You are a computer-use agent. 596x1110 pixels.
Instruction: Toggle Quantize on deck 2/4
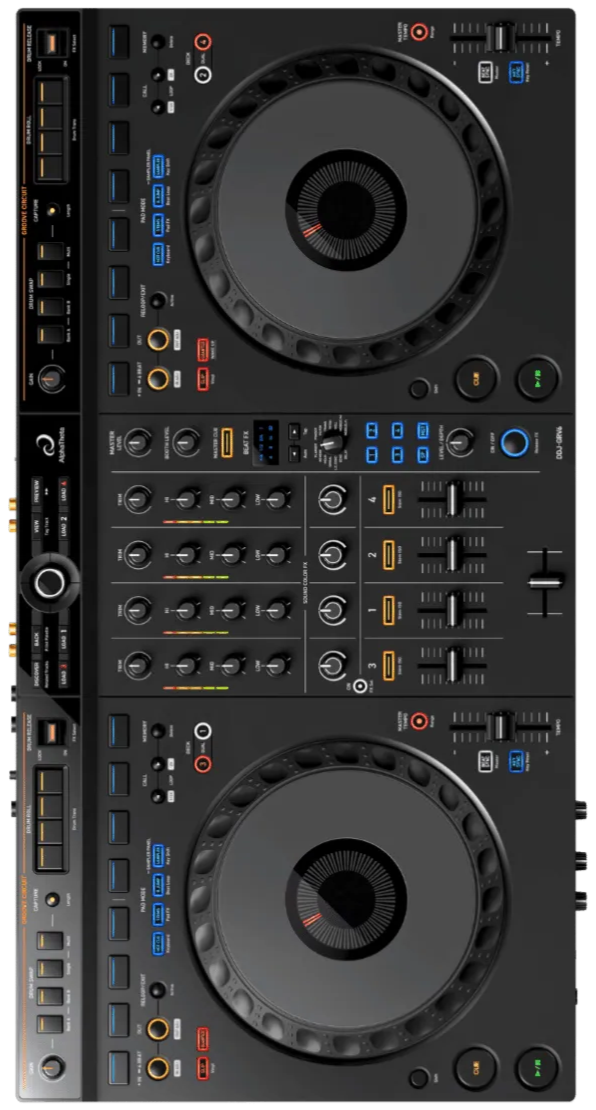coord(203,350)
